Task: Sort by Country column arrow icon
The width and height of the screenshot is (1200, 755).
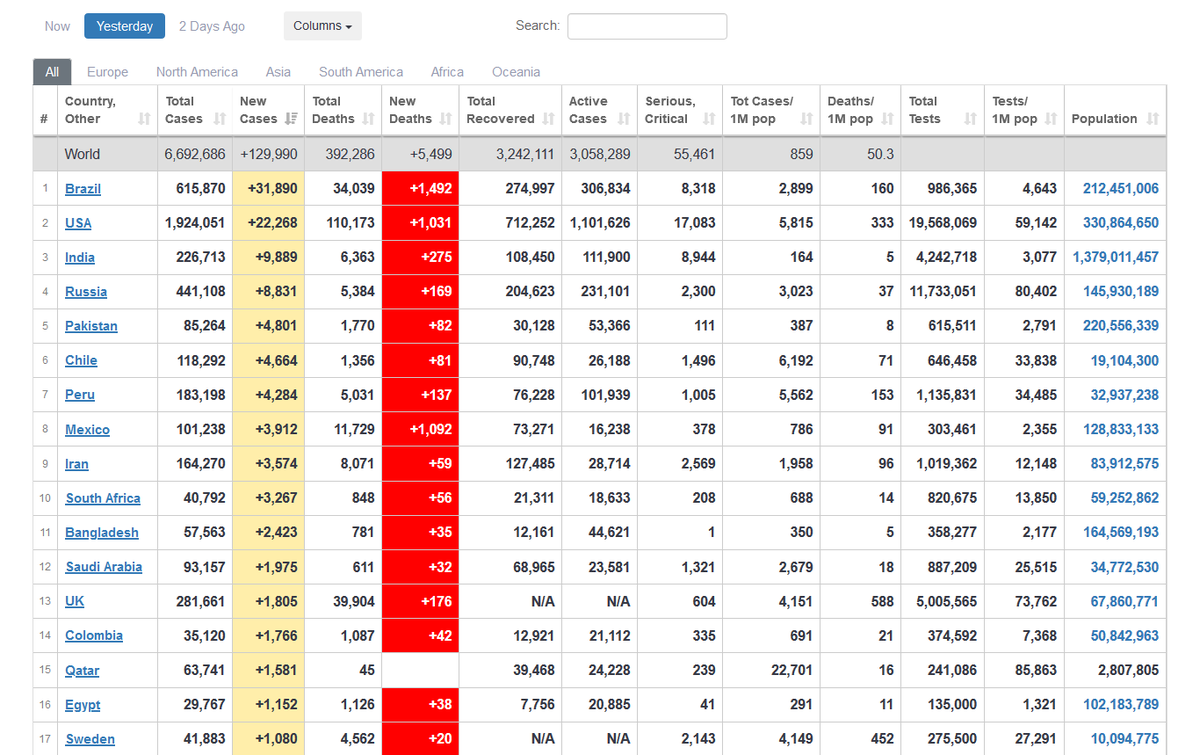Action: (144, 119)
